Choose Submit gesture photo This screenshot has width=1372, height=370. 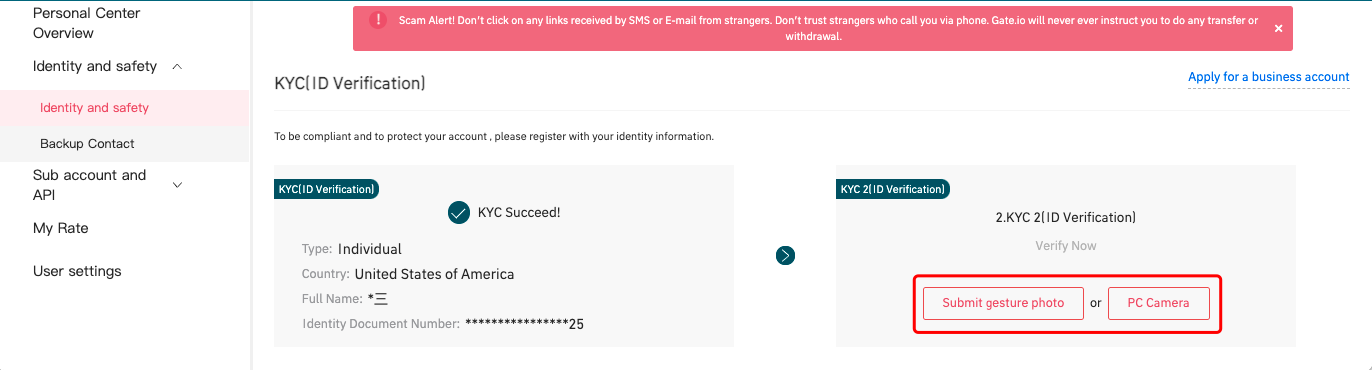1003,303
